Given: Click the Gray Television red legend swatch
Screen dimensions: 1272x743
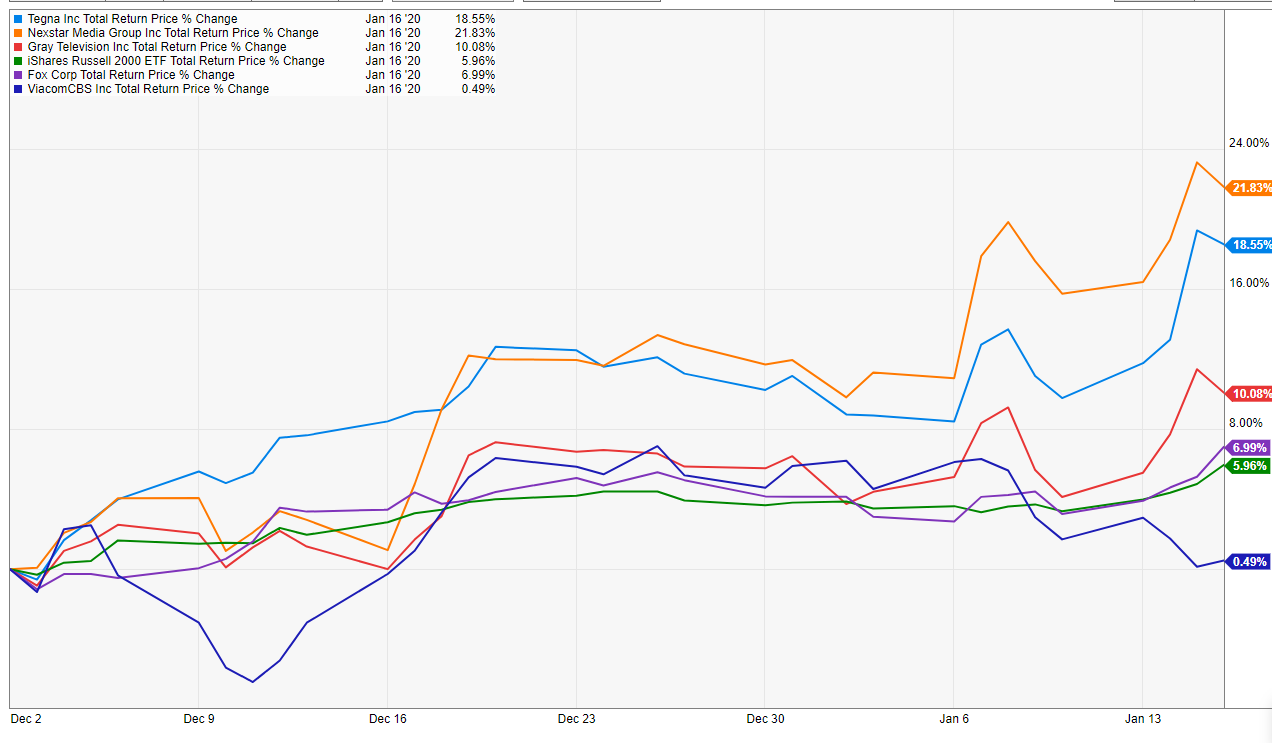Looking at the screenshot, I should coord(17,47).
